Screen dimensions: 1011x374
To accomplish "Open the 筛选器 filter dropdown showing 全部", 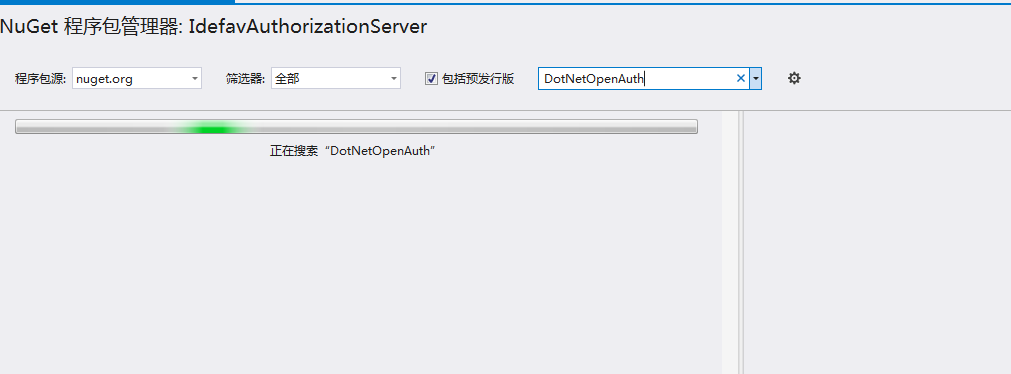I will click(336, 79).
